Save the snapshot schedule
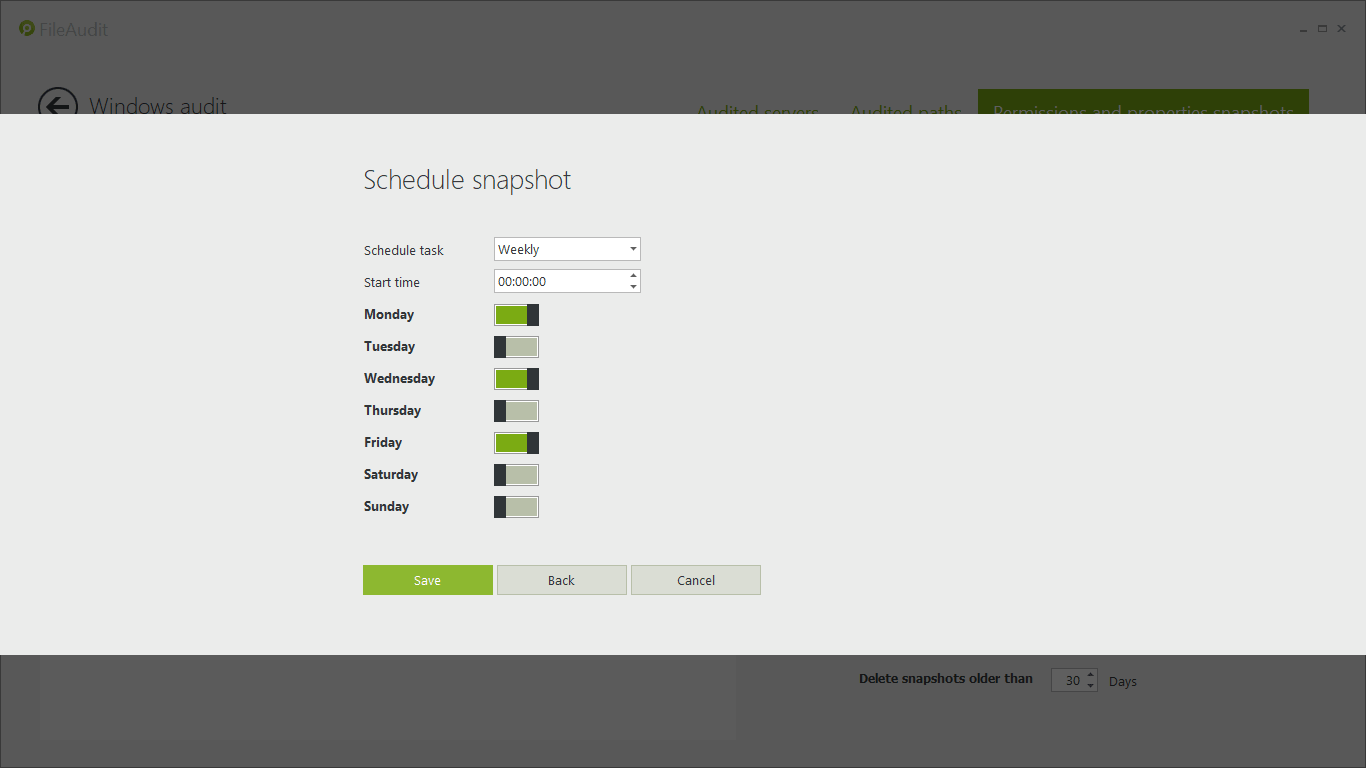 [427, 580]
